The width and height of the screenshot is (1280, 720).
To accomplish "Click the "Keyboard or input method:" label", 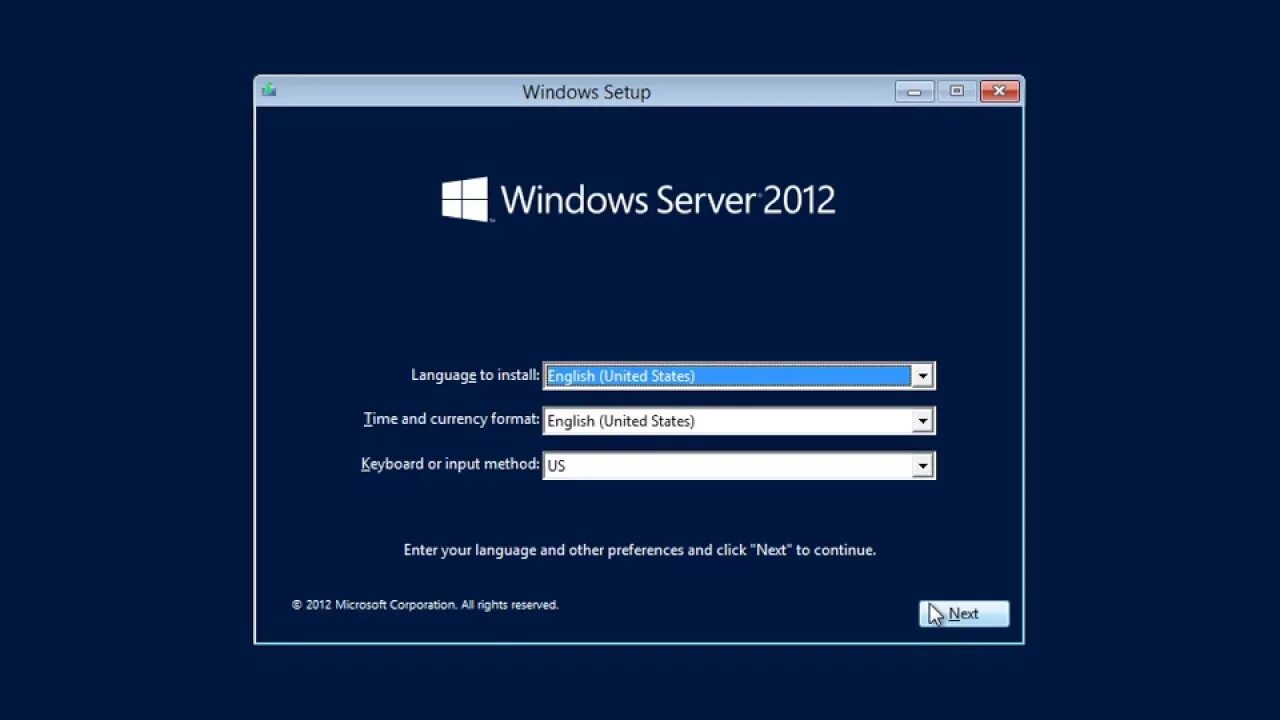I will pos(450,464).
